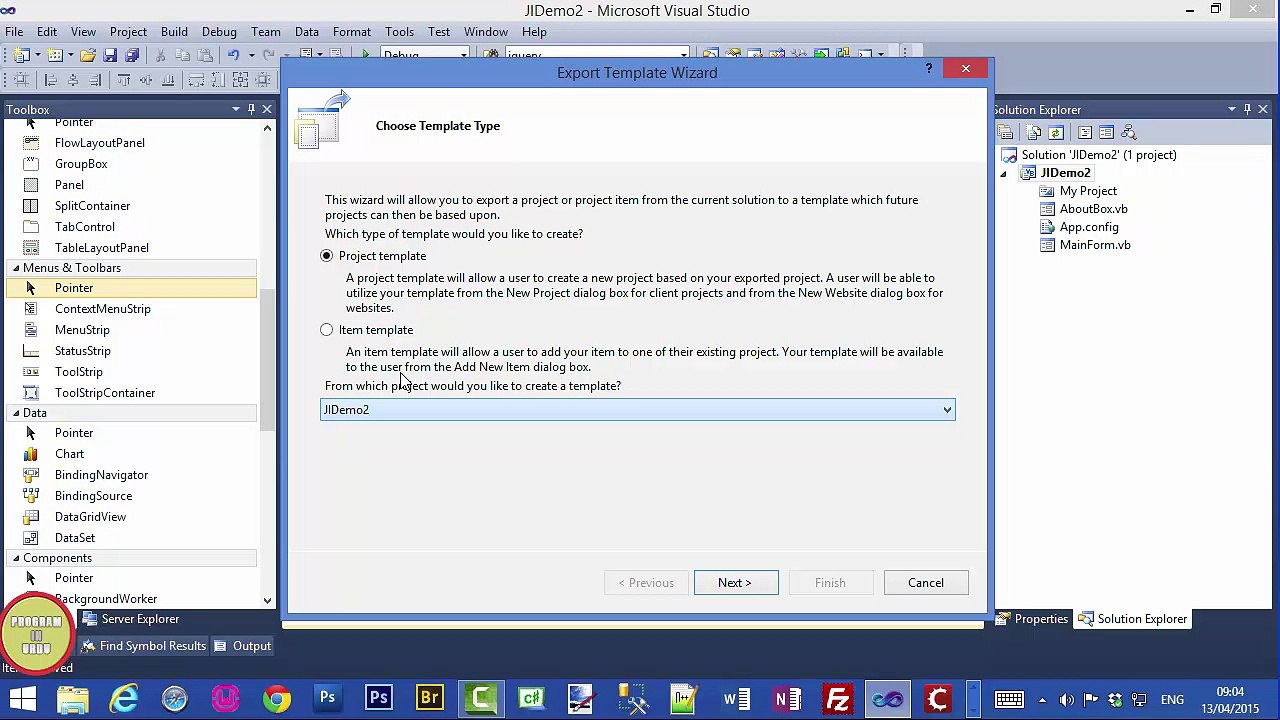Image resolution: width=1280 pixels, height=720 pixels.
Task: Click the Add New Item toolbar icon
Action: 56,55
